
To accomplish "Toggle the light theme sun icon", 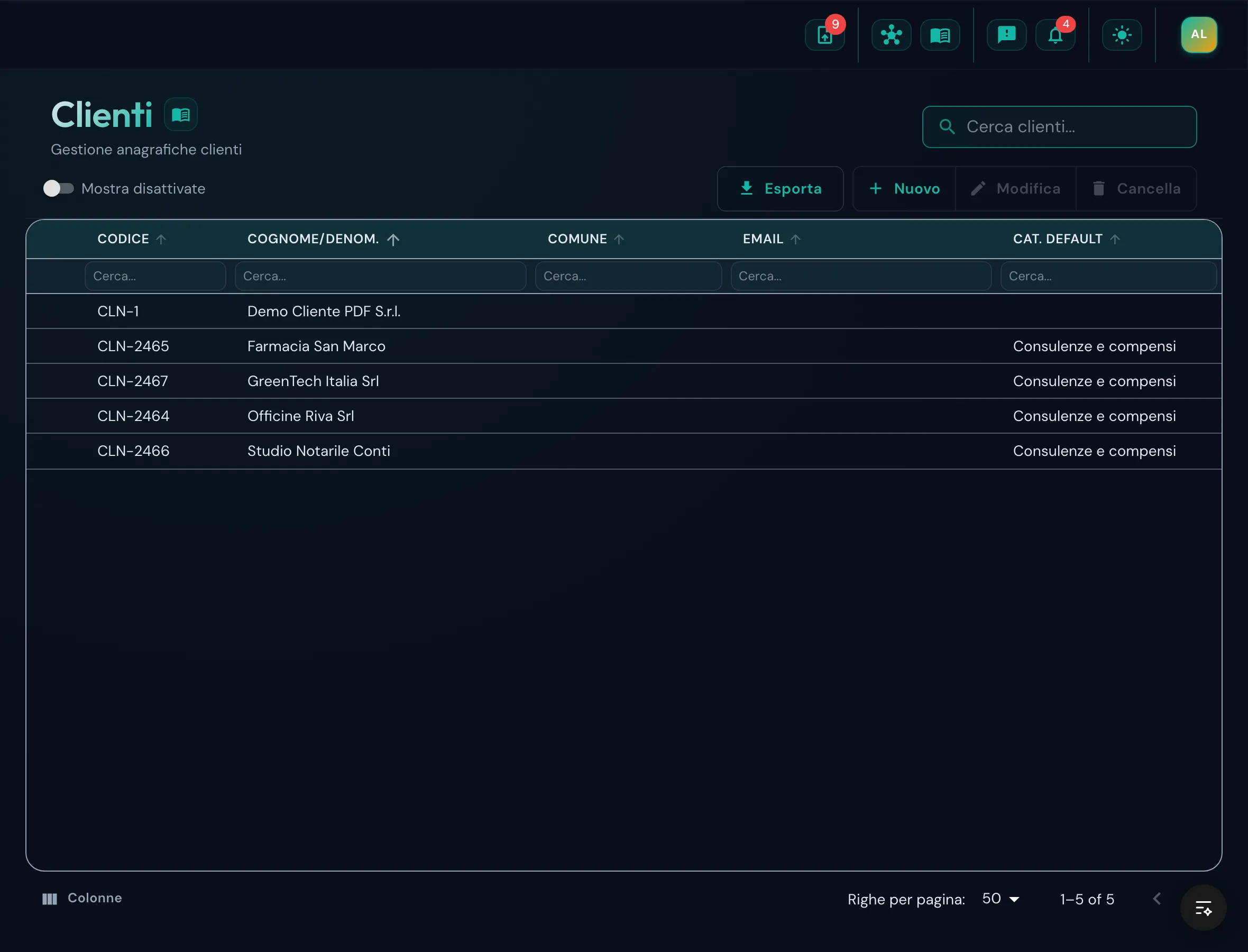I will tap(1122, 35).
